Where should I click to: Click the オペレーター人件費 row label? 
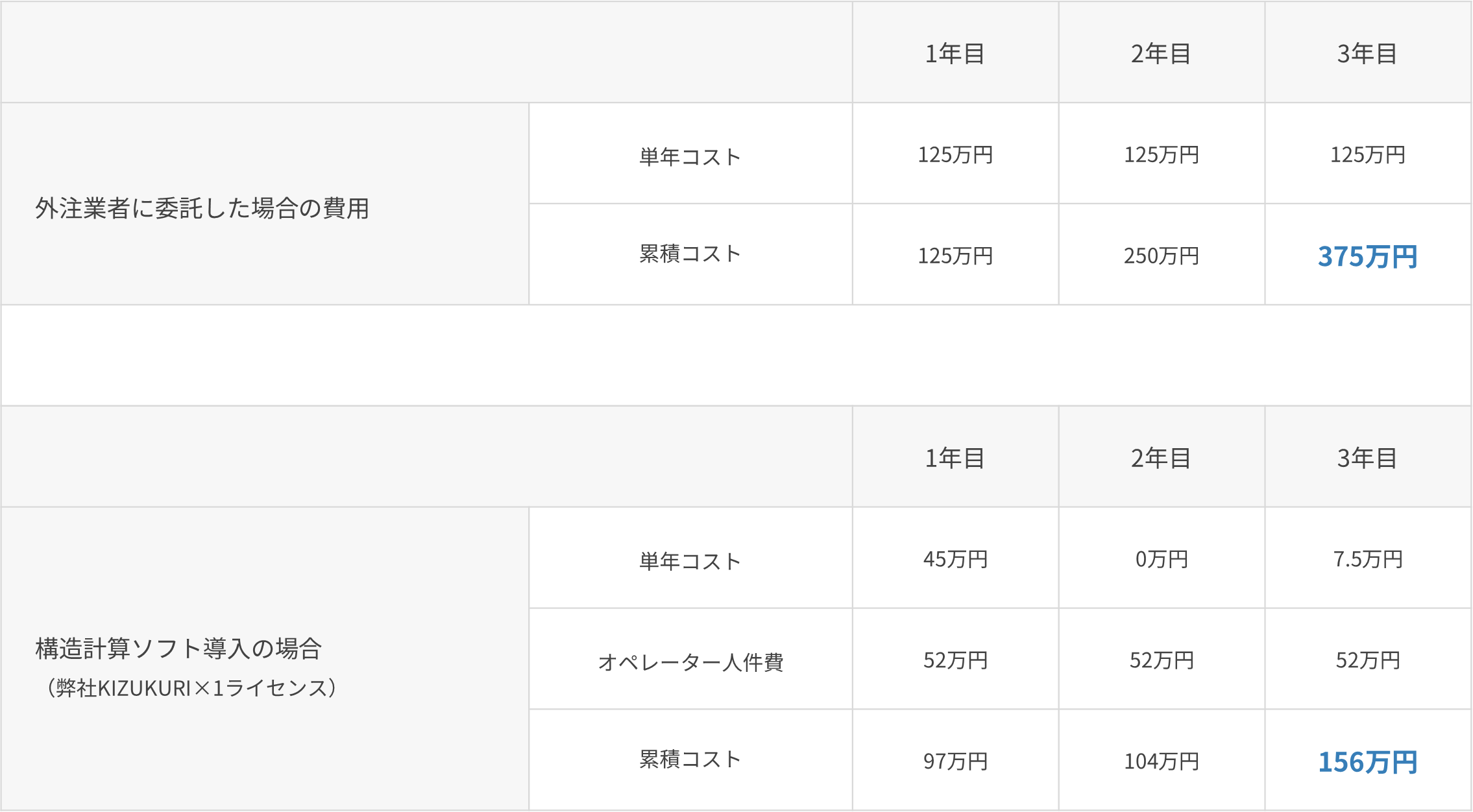pyautogui.click(x=690, y=662)
